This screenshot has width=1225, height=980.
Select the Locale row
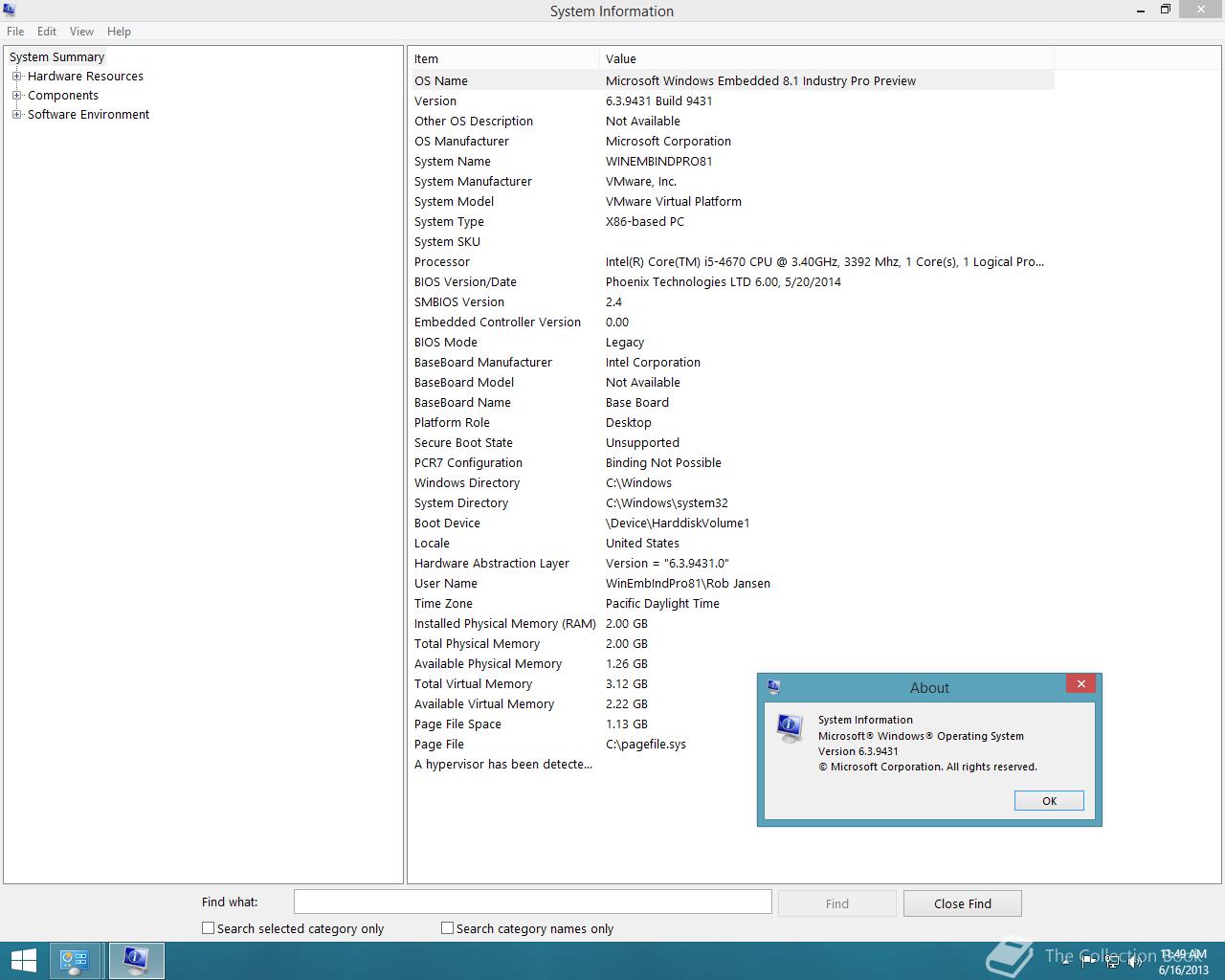click(733, 543)
